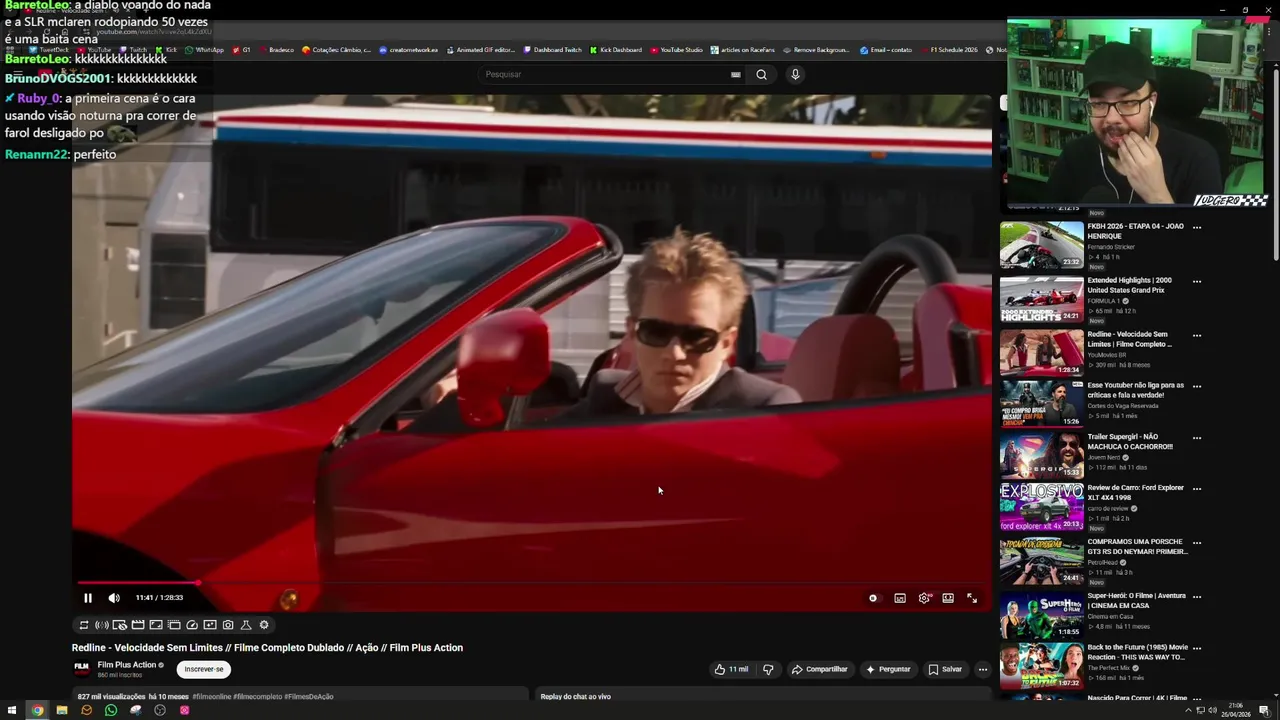Image resolution: width=1280 pixels, height=720 pixels.
Task: Open the Dashboard Twitch bookmark
Action: pyautogui.click(x=552, y=50)
